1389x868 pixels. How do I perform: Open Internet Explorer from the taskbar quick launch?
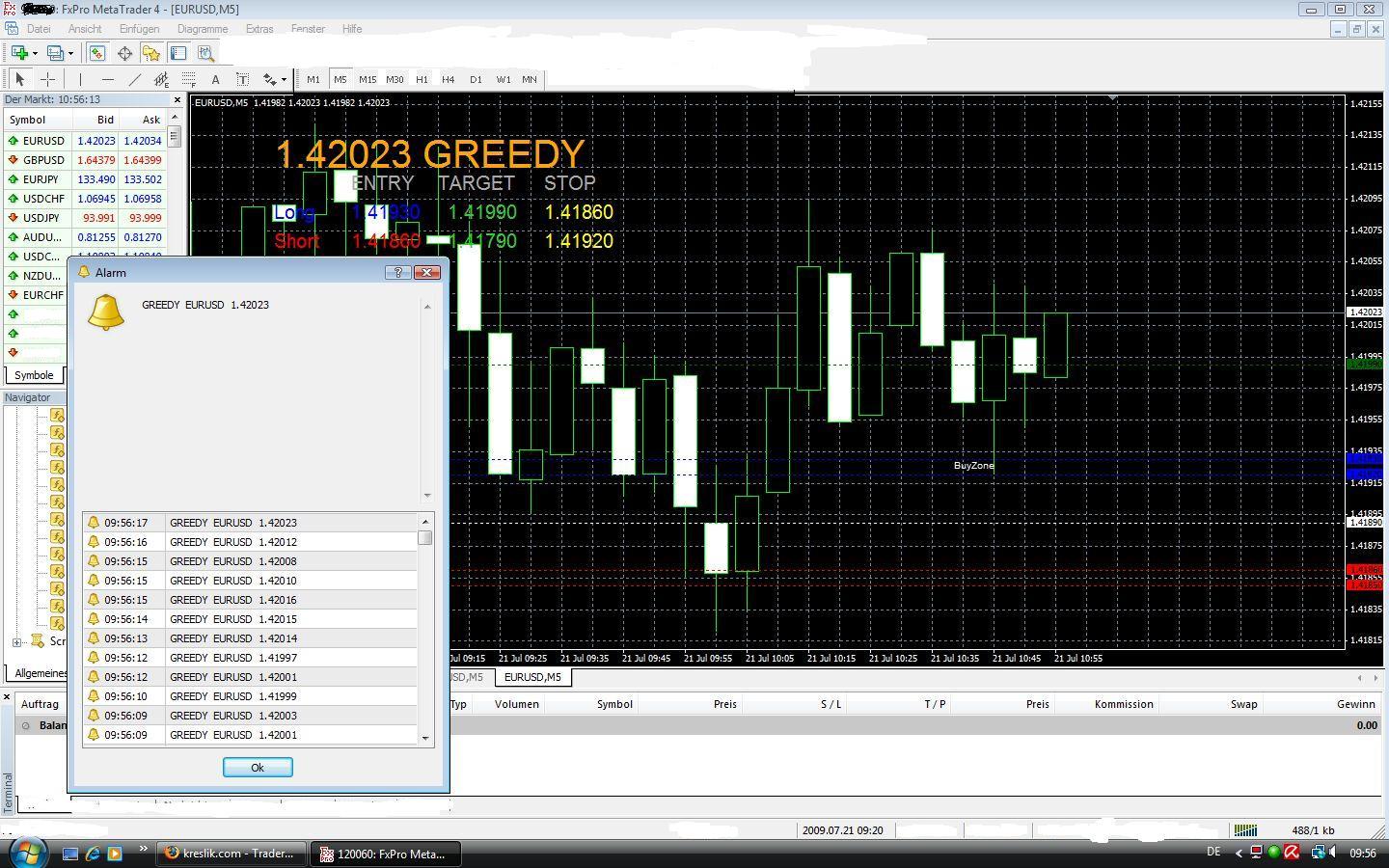click(x=93, y=854)
